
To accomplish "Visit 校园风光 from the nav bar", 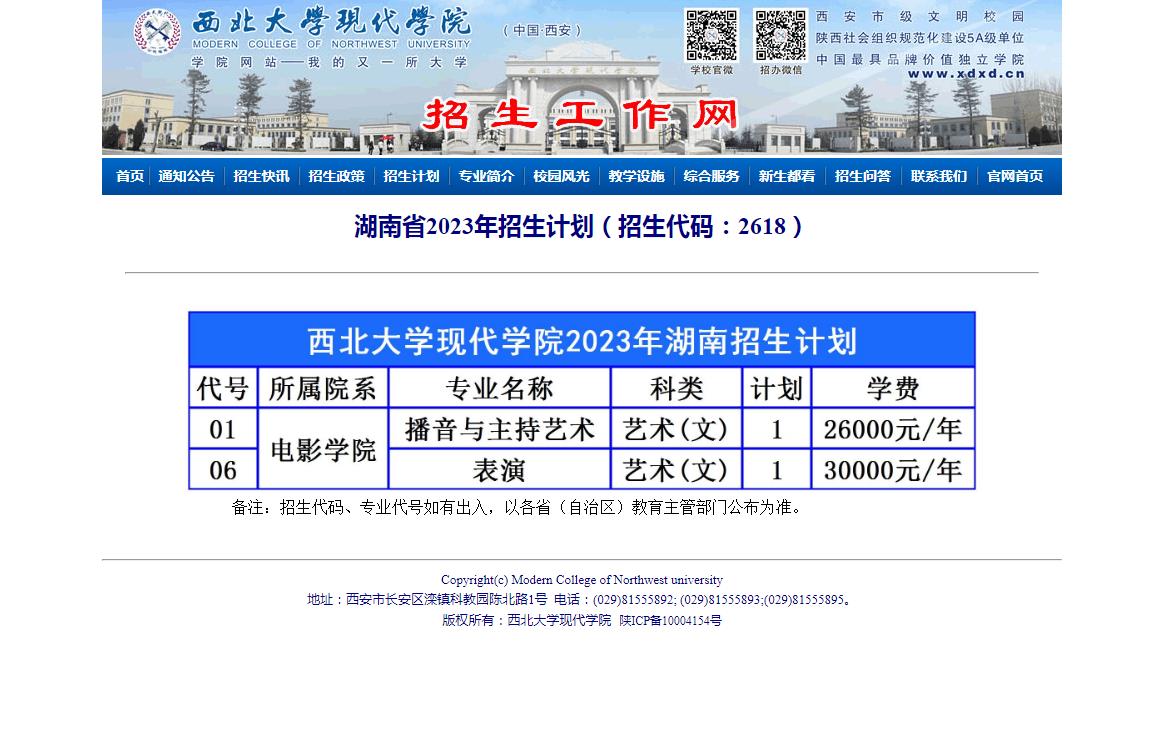I will [x=561, y=176].
